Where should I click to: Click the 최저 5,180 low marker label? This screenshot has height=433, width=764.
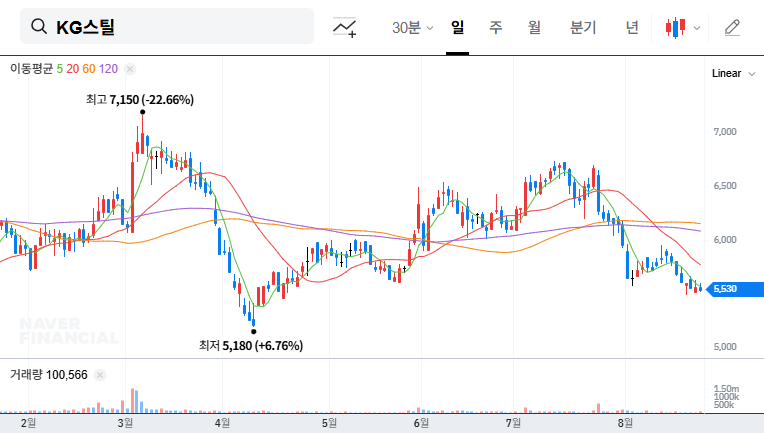[x=251, y=346]
